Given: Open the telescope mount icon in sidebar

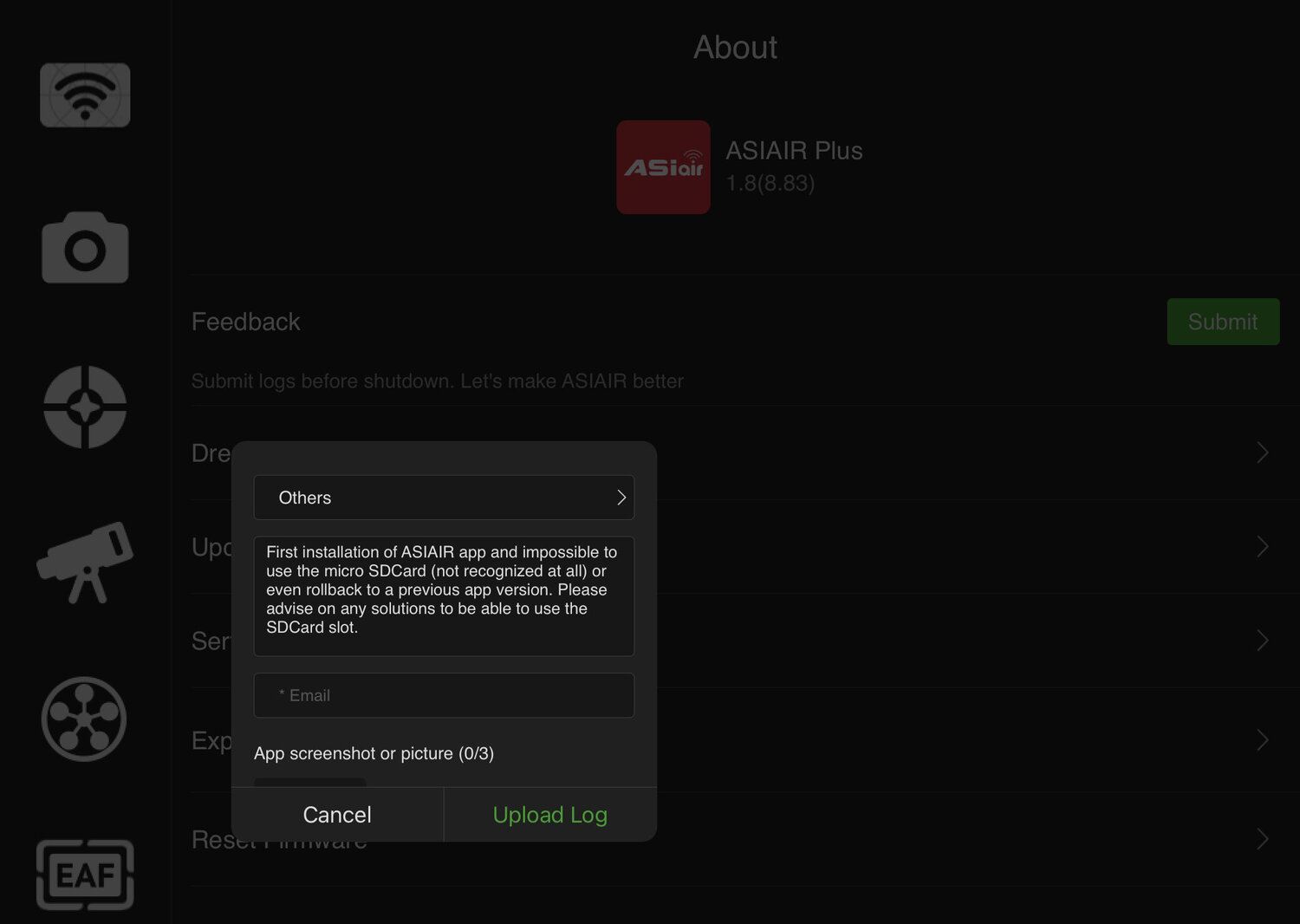Looking at the screenshot, I should [85, 563].
